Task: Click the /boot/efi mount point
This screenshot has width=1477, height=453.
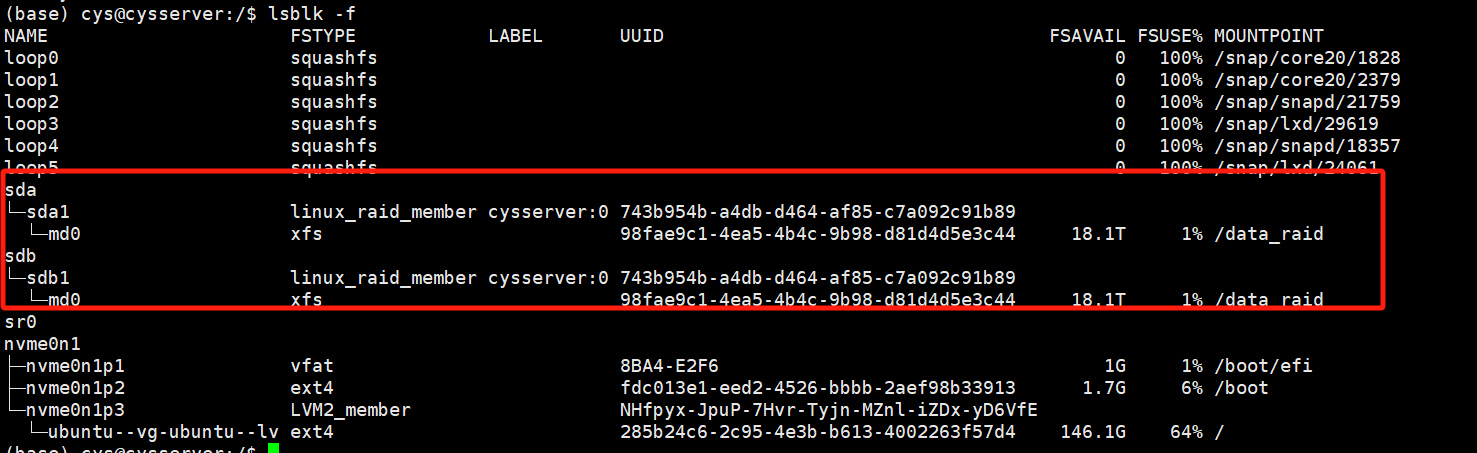Action: [x=1263, y=365]
